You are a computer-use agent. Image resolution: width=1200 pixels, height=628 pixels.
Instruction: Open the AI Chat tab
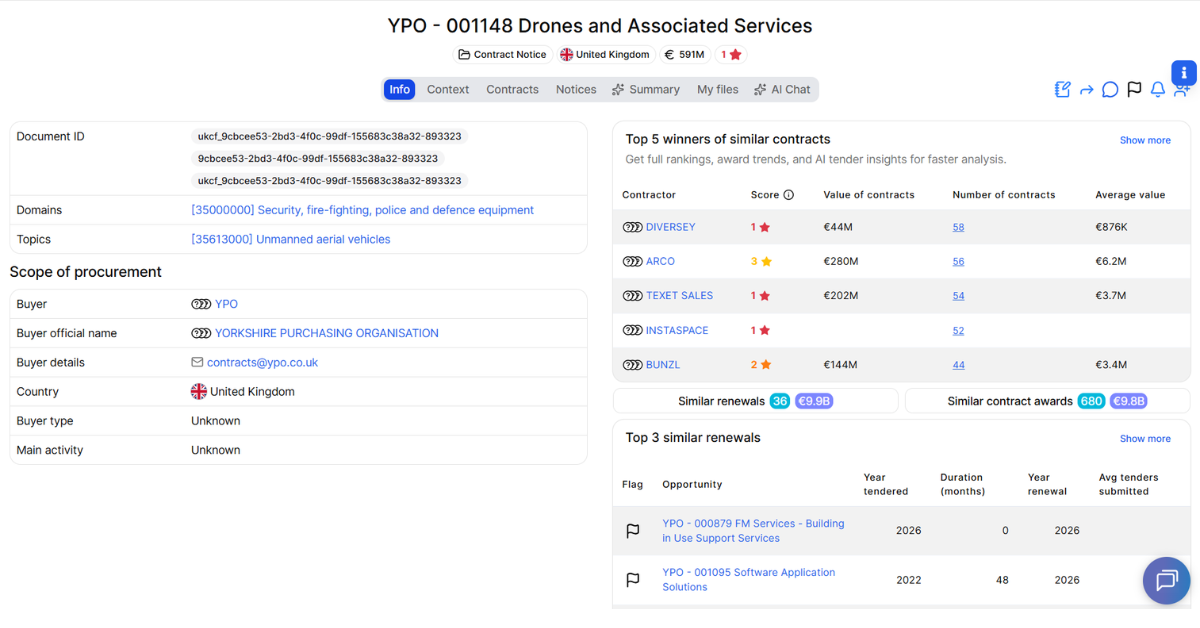coord(783,90)
